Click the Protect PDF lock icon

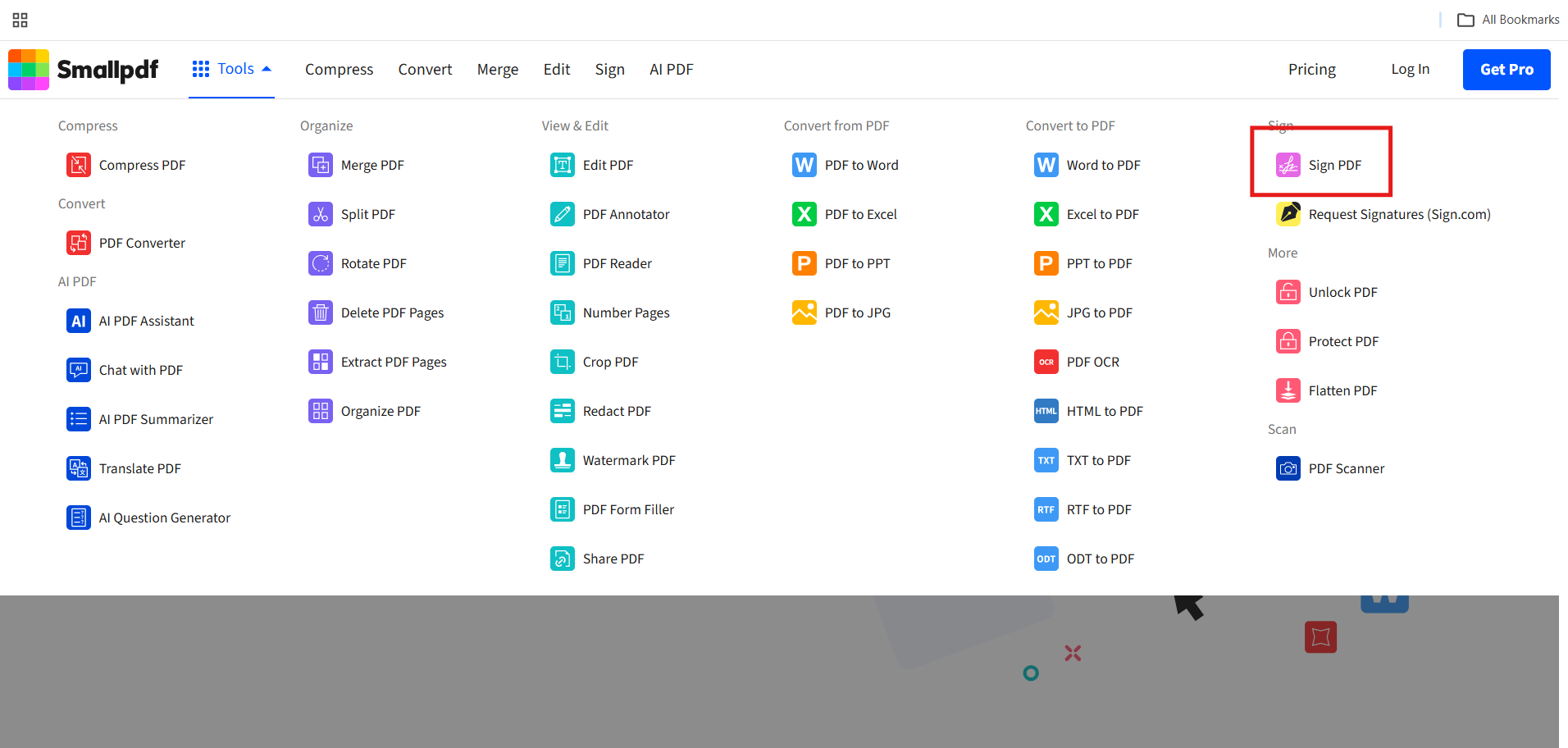[1288, 341]
